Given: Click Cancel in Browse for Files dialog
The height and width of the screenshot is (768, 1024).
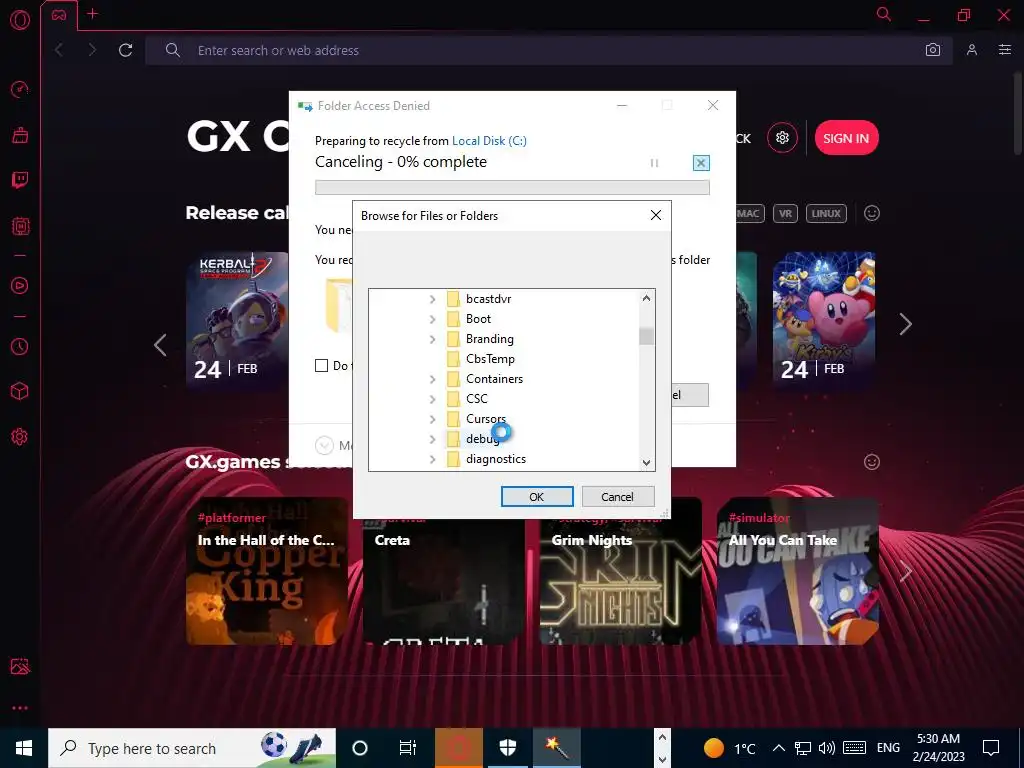Looking at the screenshot, I should [617, 496].
